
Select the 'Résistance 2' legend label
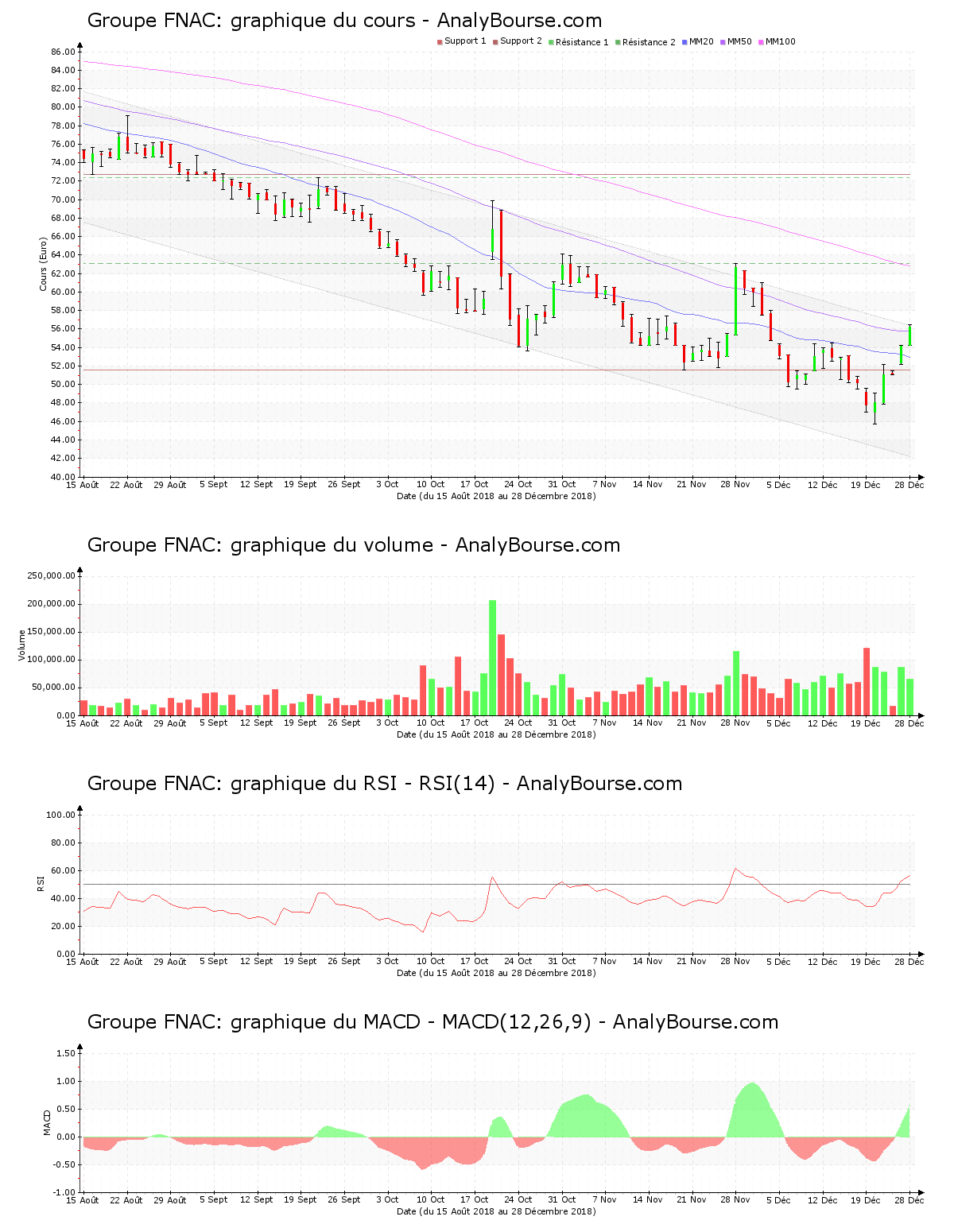pos(649,42)
